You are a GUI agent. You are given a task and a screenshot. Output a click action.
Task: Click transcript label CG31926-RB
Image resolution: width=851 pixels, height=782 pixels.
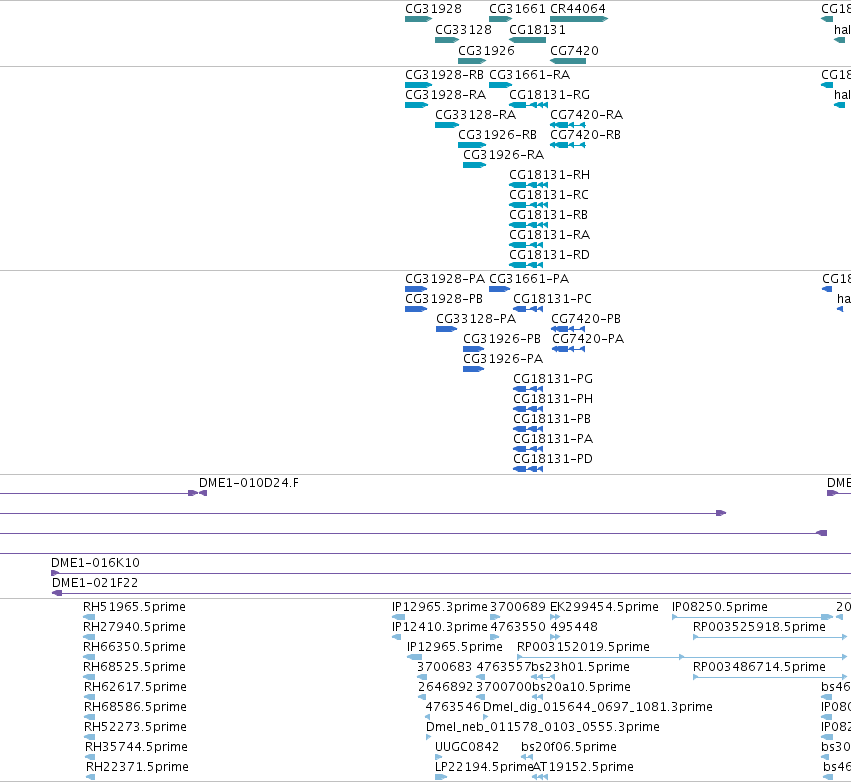[498, 135]
